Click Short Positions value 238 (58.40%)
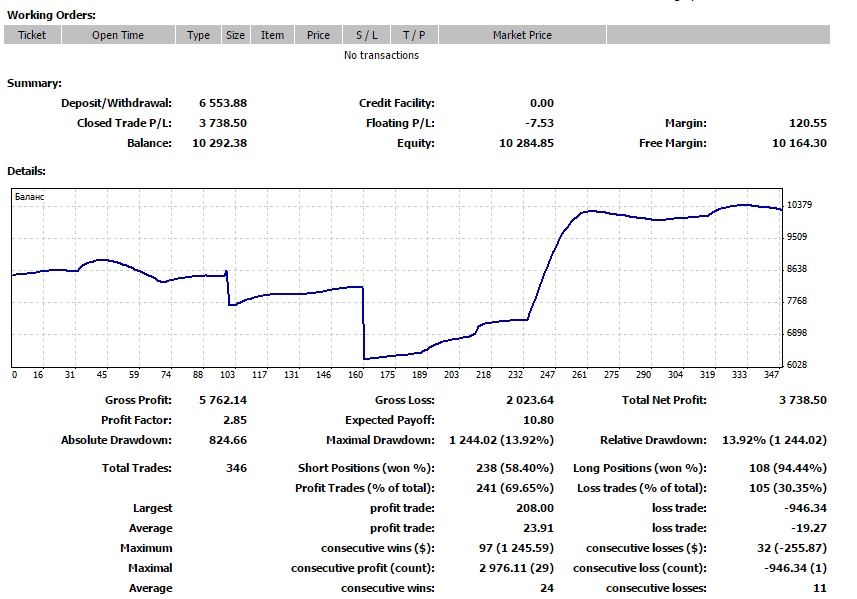Viewport: 857px width, 599px height. [x=515, y=468]
